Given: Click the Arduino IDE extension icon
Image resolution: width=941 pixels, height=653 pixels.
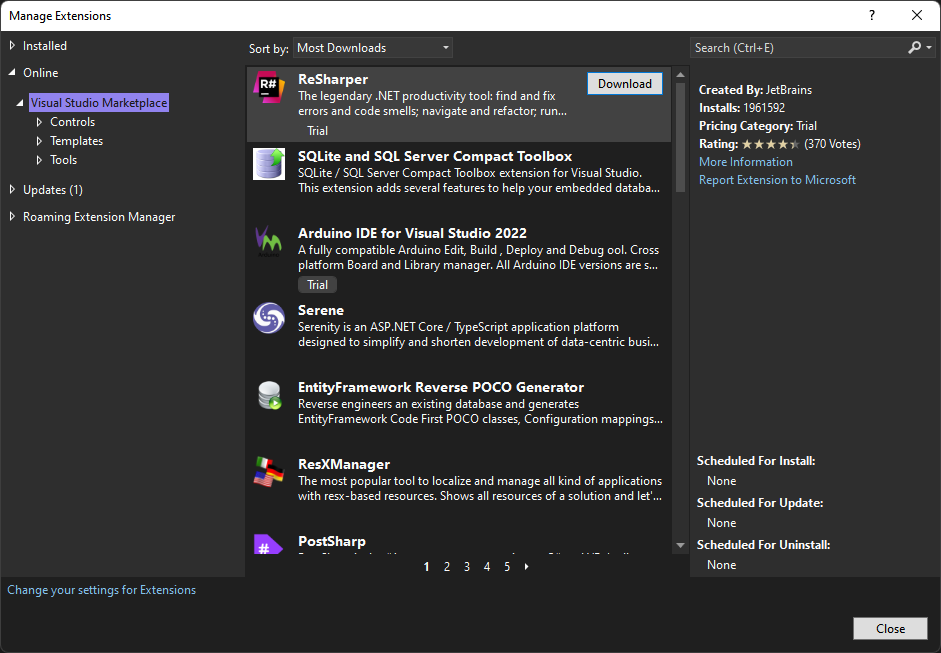Looking at the screenshot, I should tap(269, 241).
